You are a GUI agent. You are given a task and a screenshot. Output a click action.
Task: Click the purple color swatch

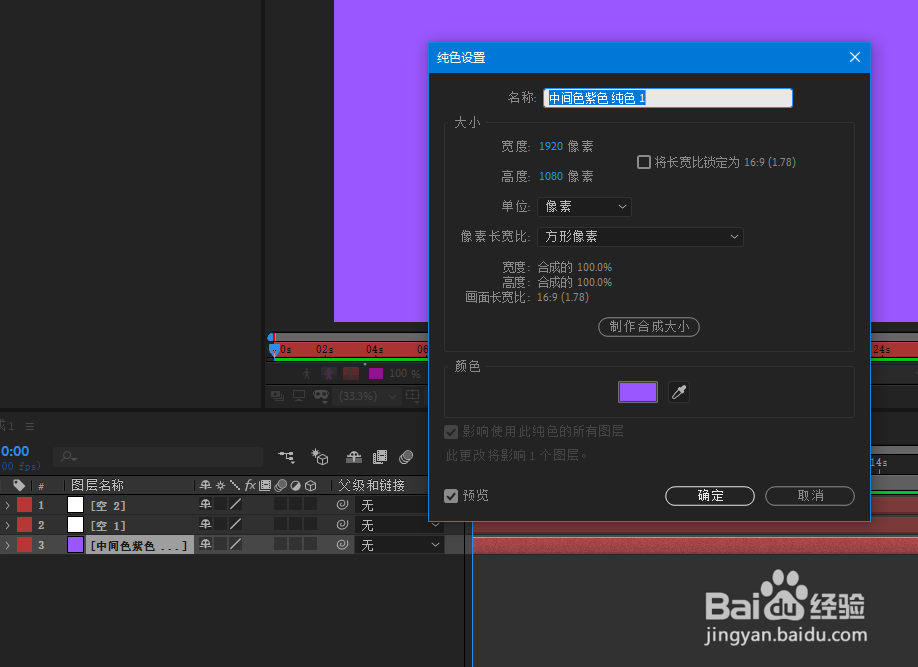click(638, 392)
